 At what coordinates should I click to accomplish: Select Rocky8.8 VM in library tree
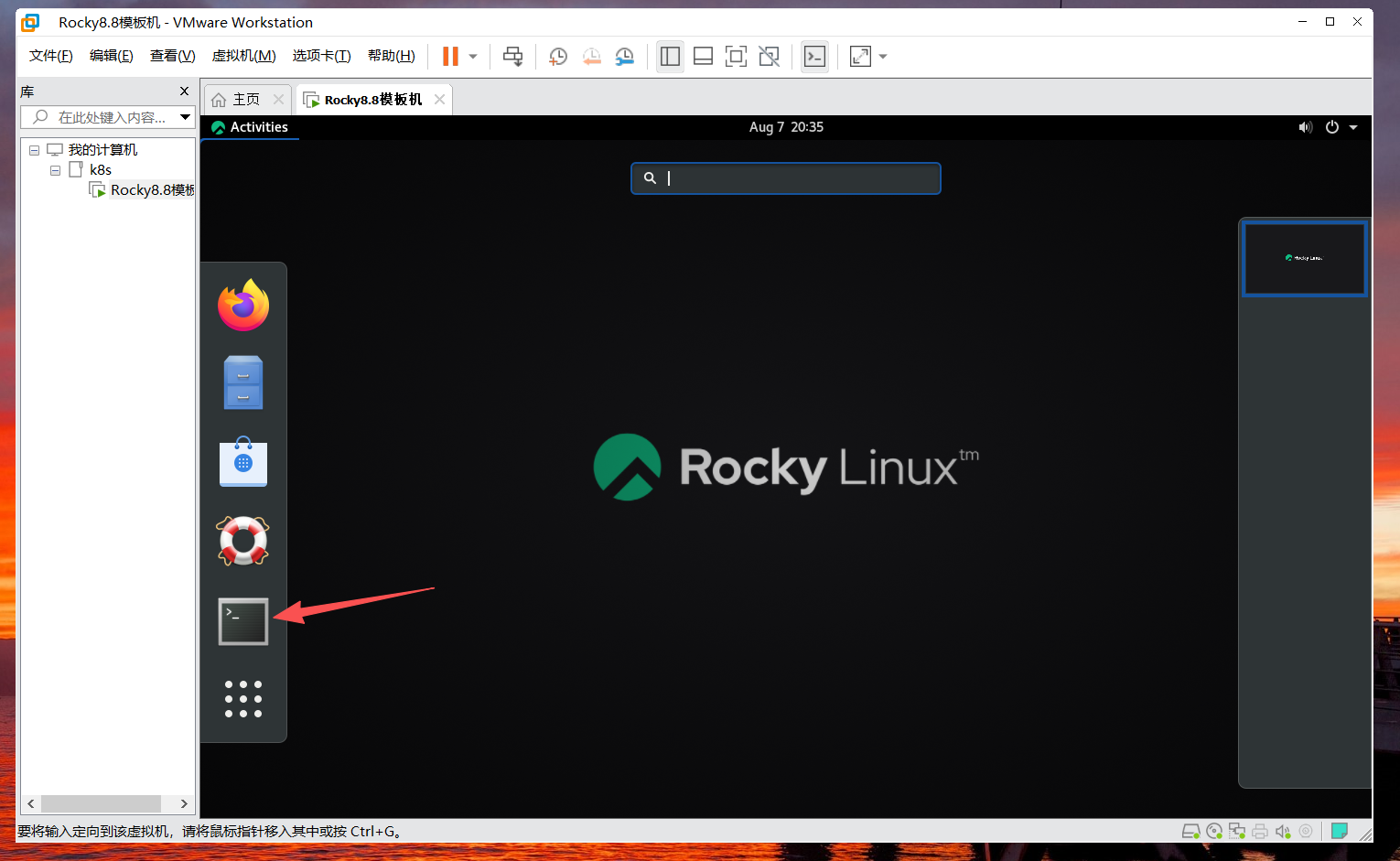pos(152,190)
